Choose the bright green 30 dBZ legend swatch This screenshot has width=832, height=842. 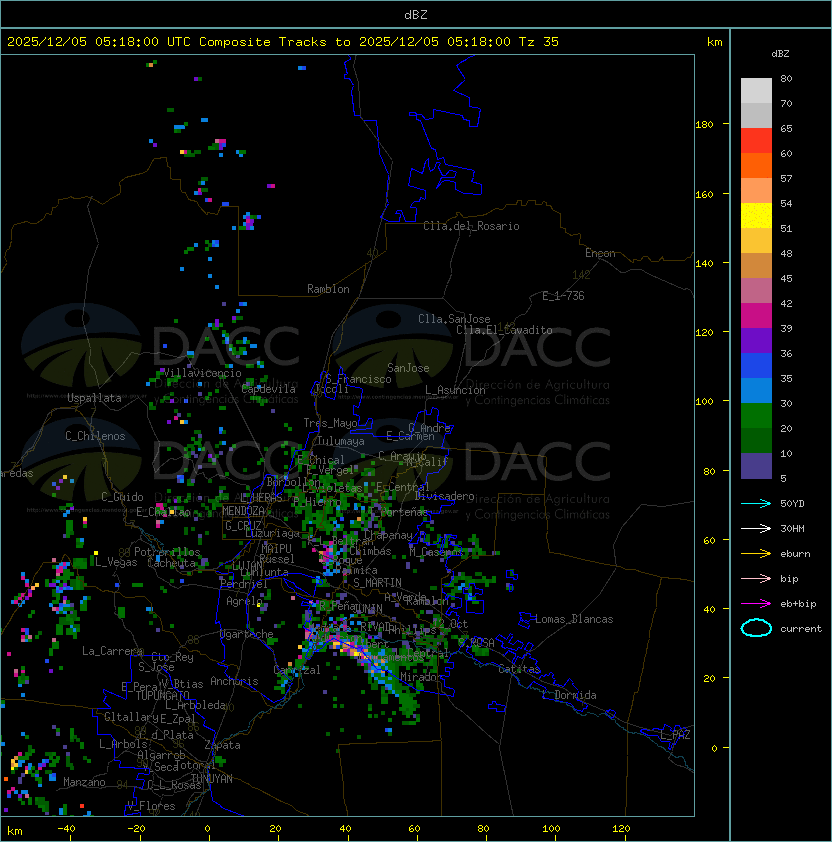coord(756,416)
